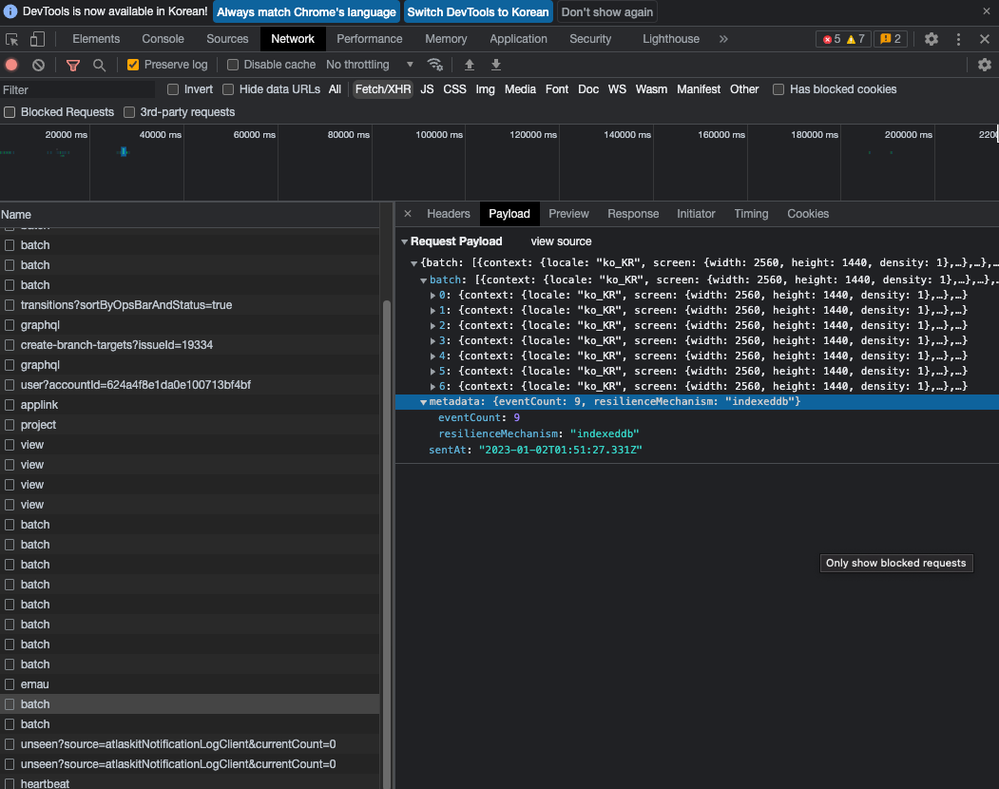
Task: Open the No throttling dropdown
Action: click(370, 65)
